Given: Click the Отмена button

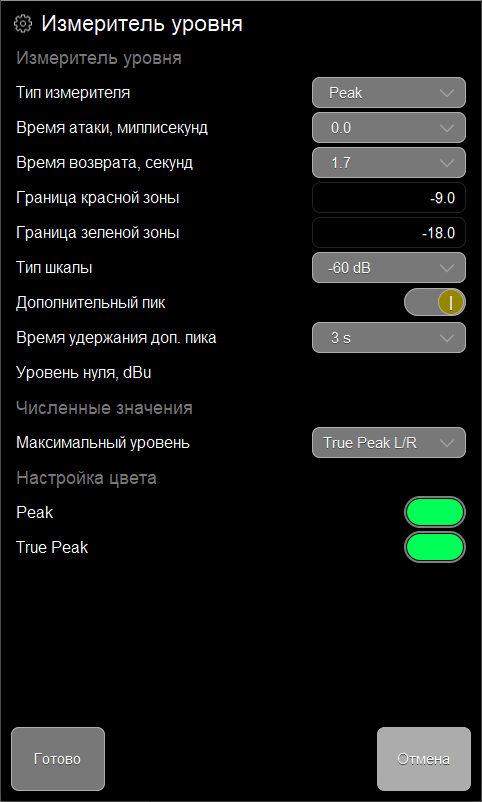Looking at the screenshot, I should 424,759.
